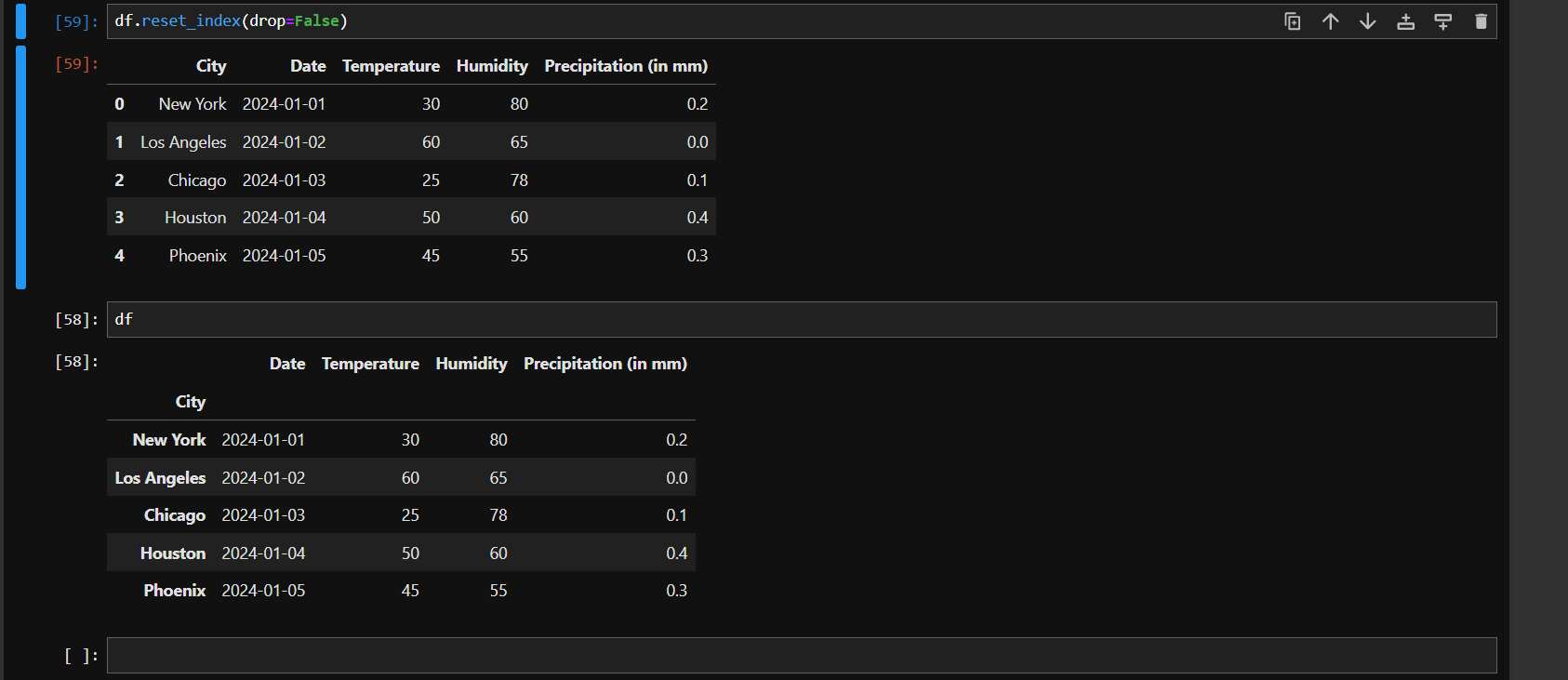Screen dimensions: 1568x680
Task: Click the City index header in second table
Action: tap(191, 402)
